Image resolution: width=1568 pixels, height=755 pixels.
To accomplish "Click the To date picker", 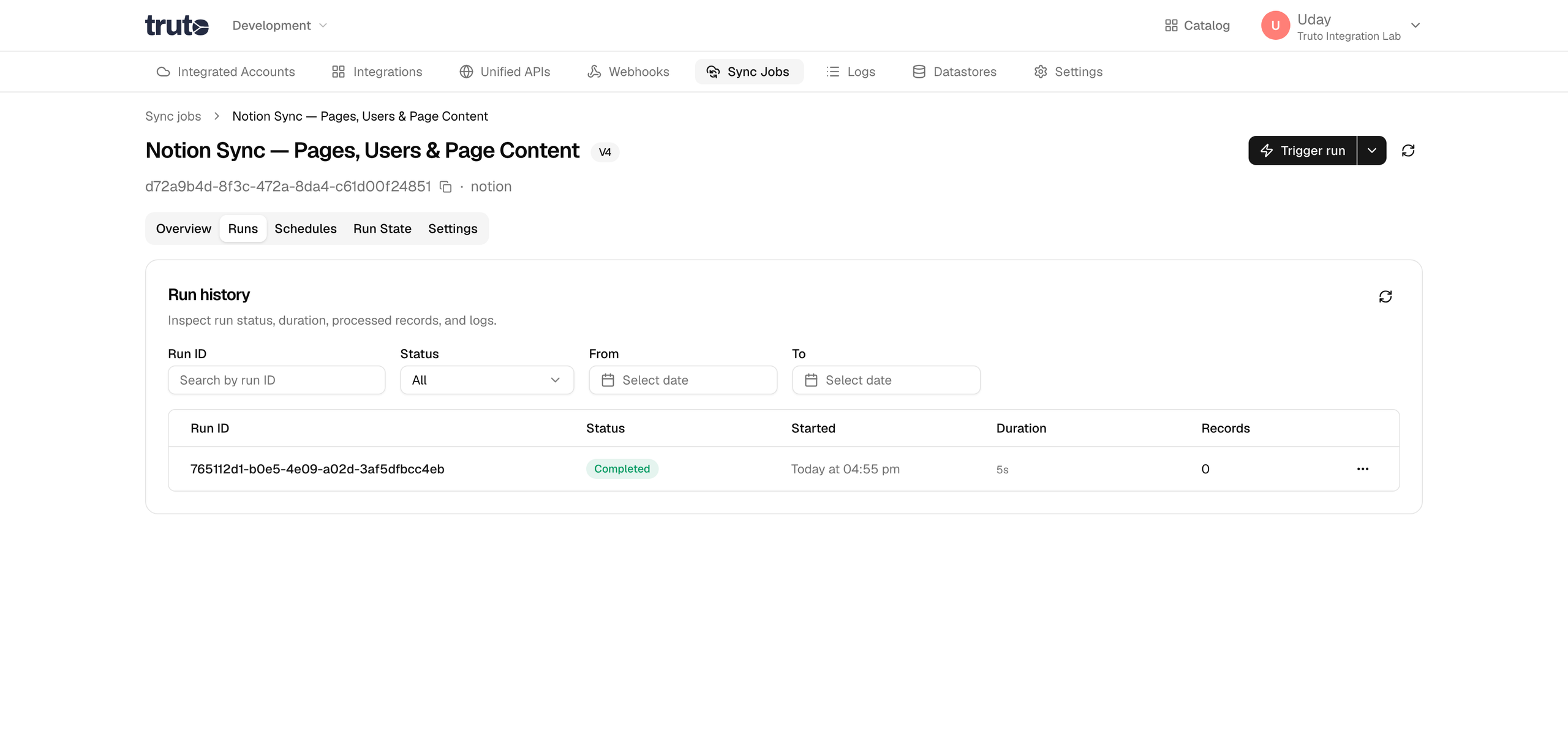I will (x=886, y=380).
